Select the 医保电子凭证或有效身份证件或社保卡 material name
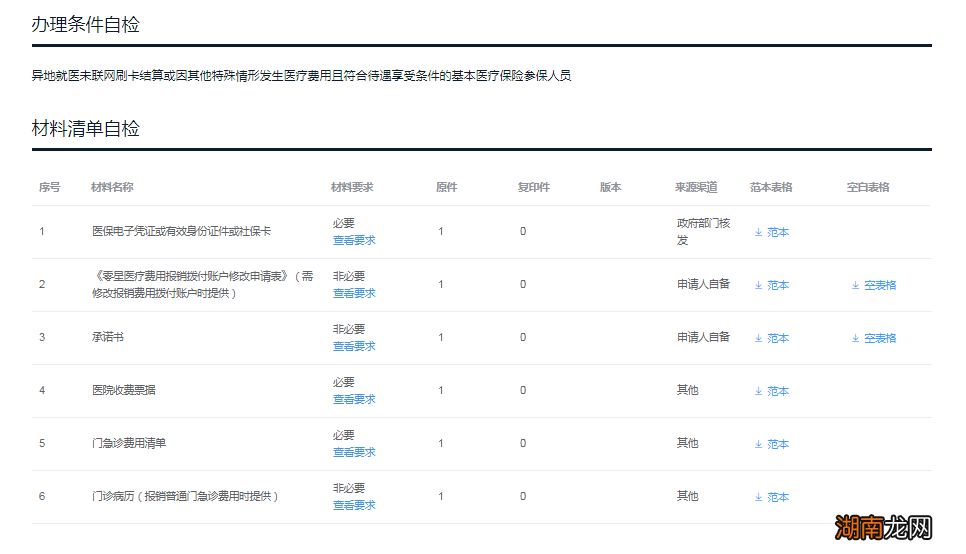Viewport: 966px width, 554px height. [x=182, y=232]
